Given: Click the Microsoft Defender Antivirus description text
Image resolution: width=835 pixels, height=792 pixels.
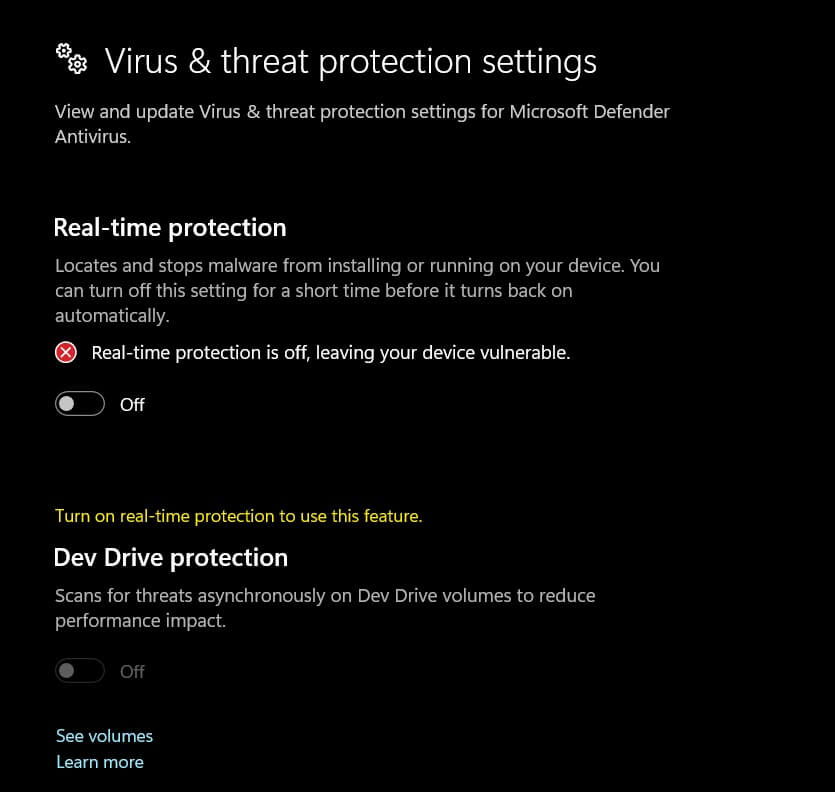Looking at the screenshot, I should tap(362, 123).
